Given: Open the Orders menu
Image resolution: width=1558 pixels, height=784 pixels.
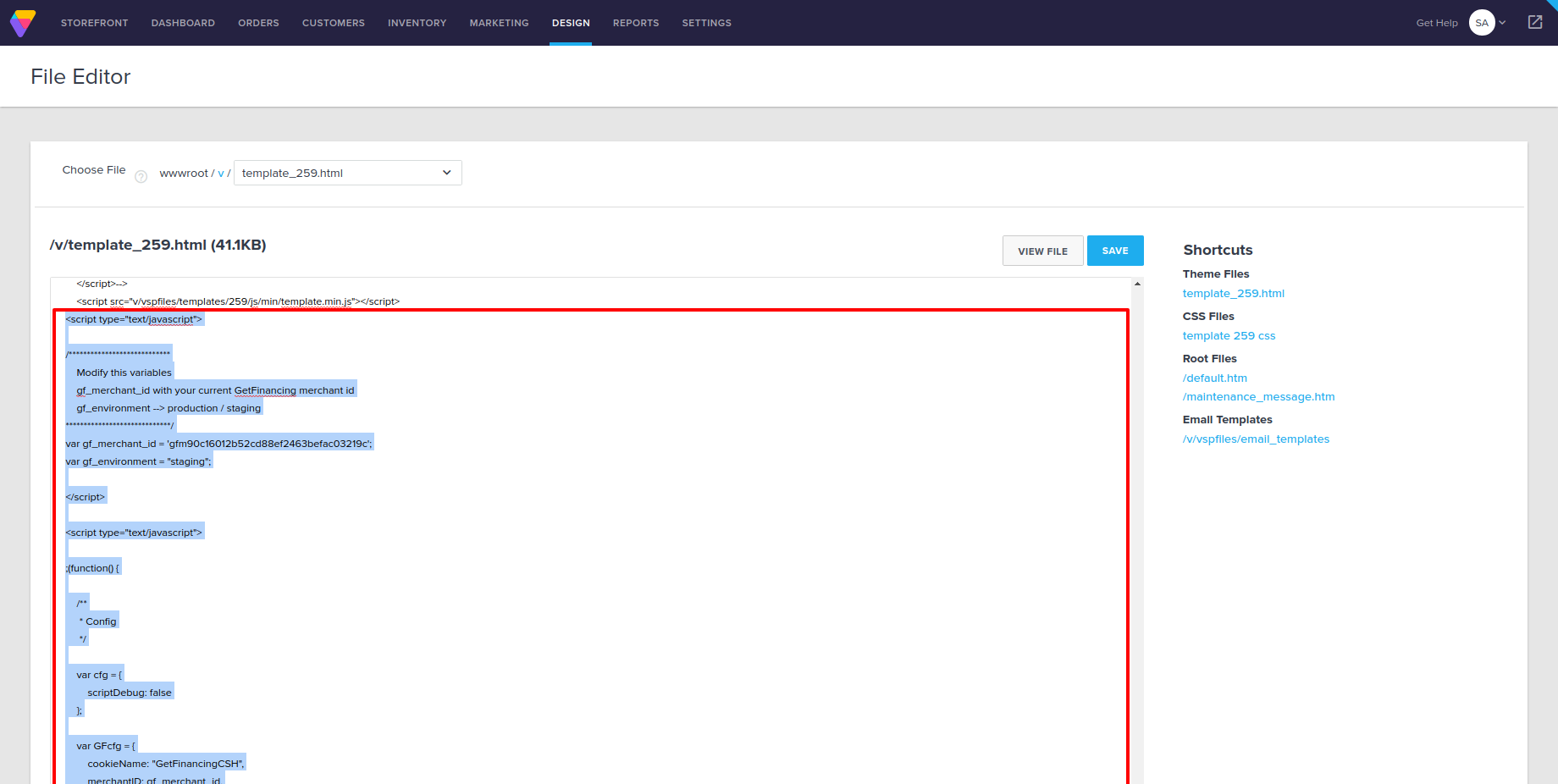Looking at the screenshot, I should [258, 23].
